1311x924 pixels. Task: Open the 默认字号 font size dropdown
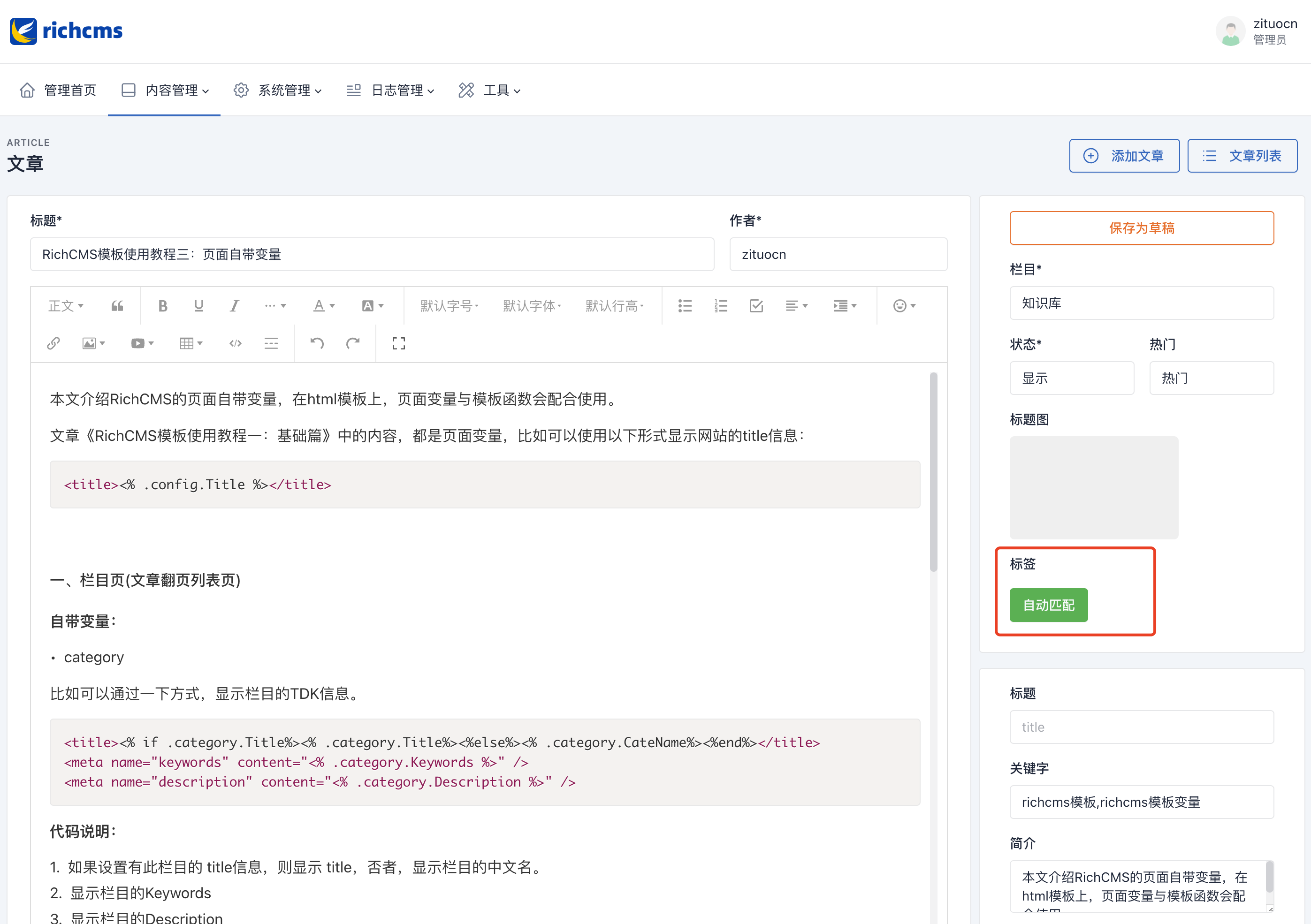tap(450, 306)
